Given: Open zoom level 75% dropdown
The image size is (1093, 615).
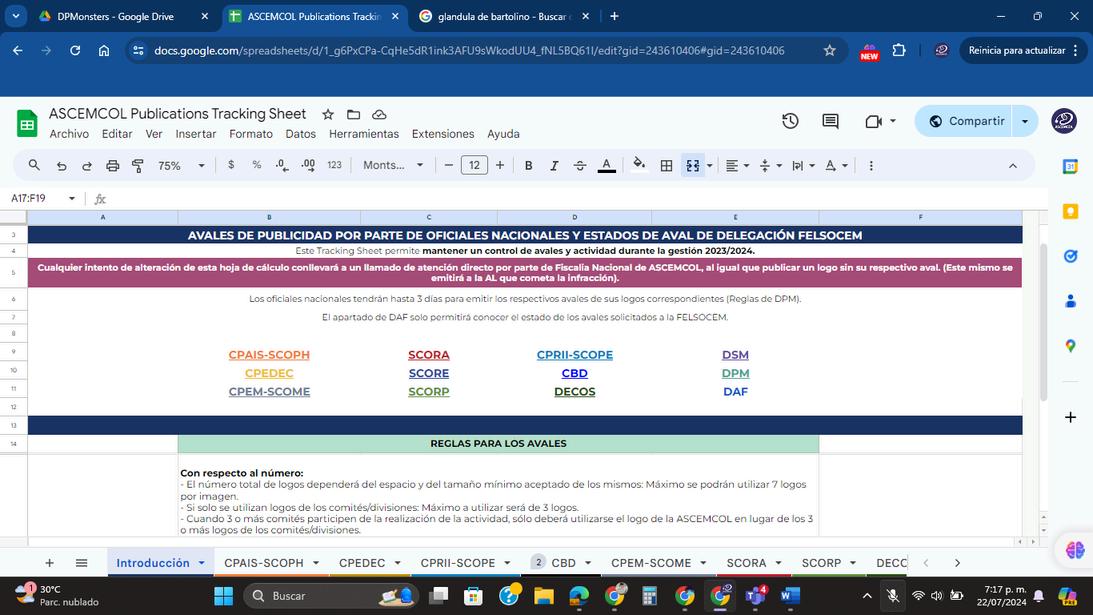Looking at the screenshot, I should coord(181,165).
